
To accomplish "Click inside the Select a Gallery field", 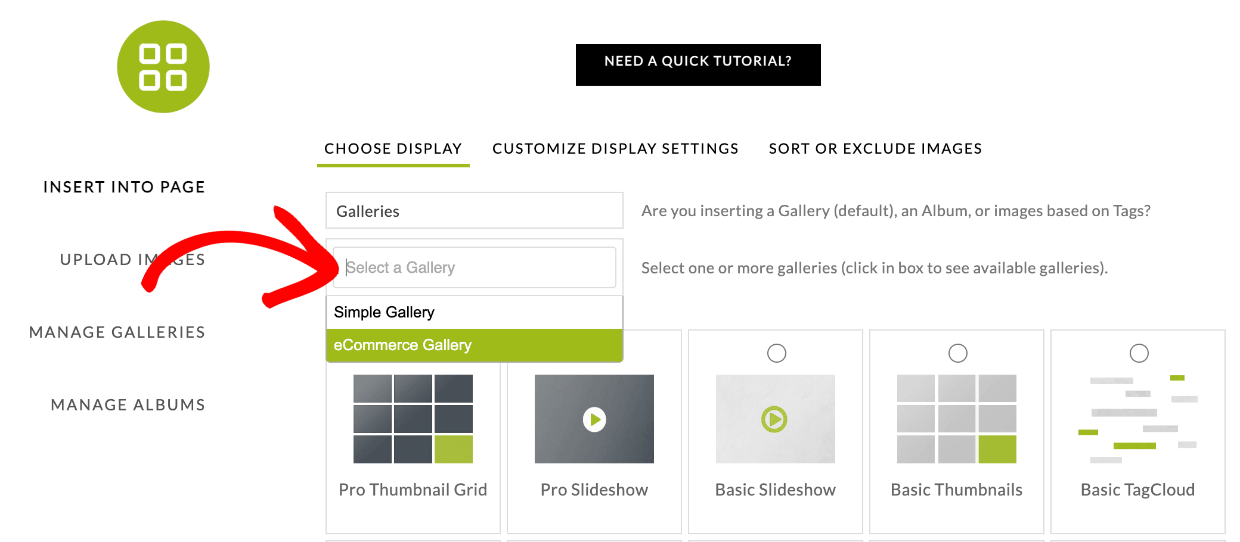I will (474, 268).
